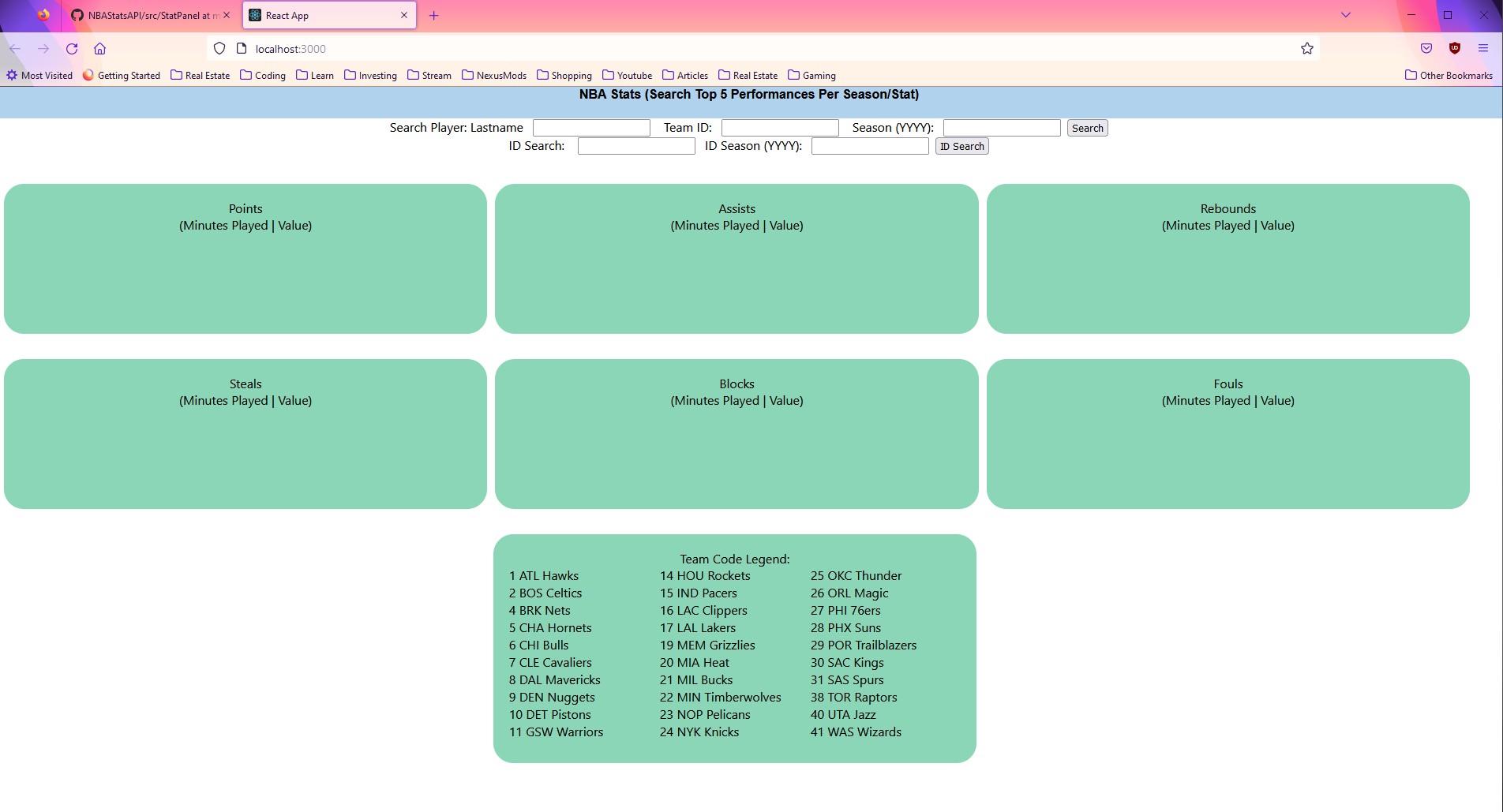Image resolution: width=1503 pixels, height=812 pixels.
Task: Open the tracking protection shield
Action: (x=219, y=48)
